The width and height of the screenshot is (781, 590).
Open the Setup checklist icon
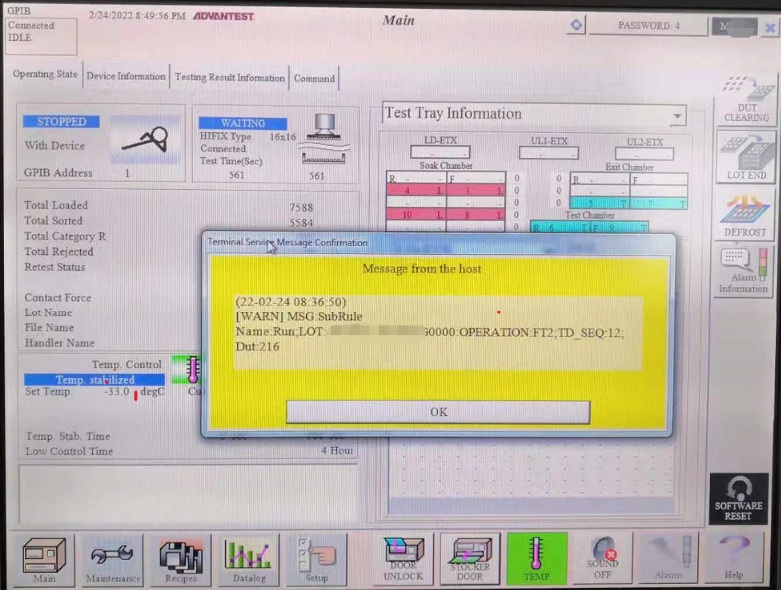[x=316, y=559]
